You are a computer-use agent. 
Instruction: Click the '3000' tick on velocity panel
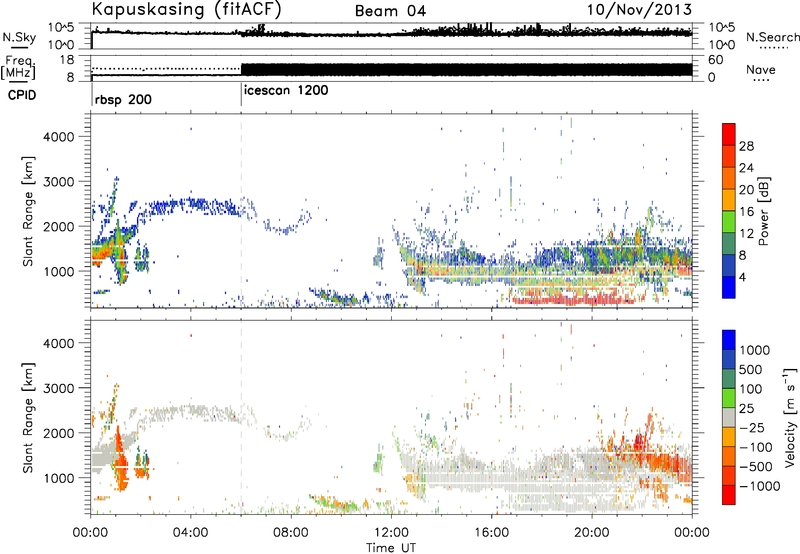pyautogui.click(x=59, y=388)
